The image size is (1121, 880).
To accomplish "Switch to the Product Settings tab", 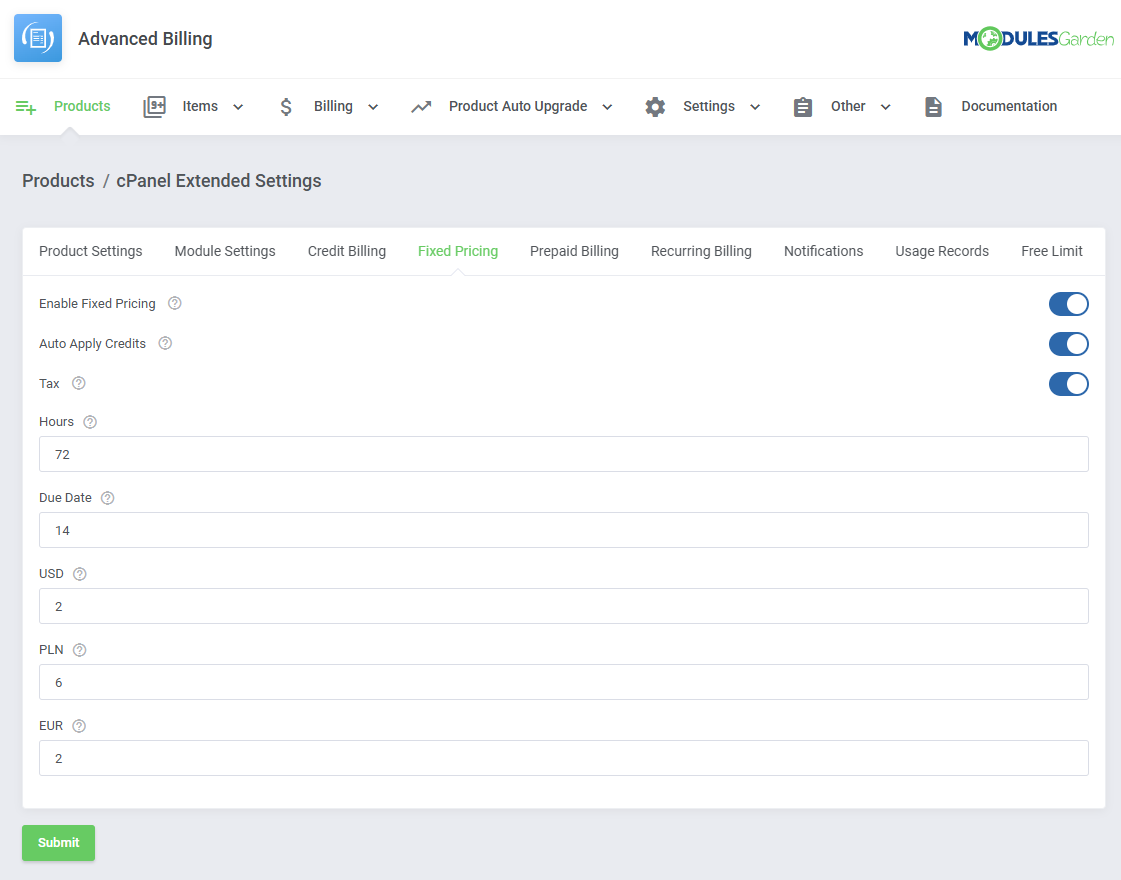I will [x=91, y=251].
